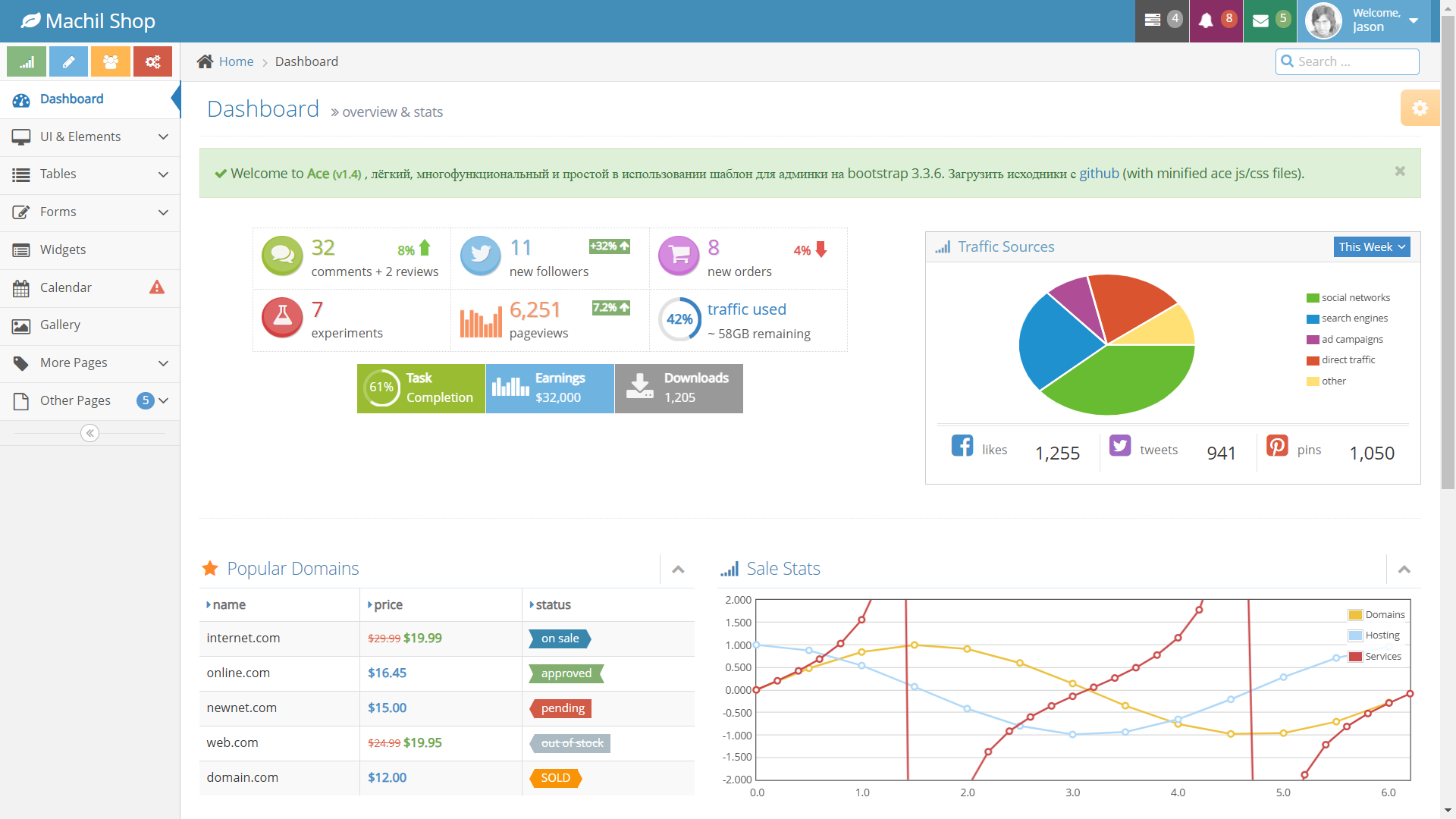Image resolution: width=1456 pixels, height=819 pixels.
Task: Click the green comments bubble icon
Action: (282, 256)
